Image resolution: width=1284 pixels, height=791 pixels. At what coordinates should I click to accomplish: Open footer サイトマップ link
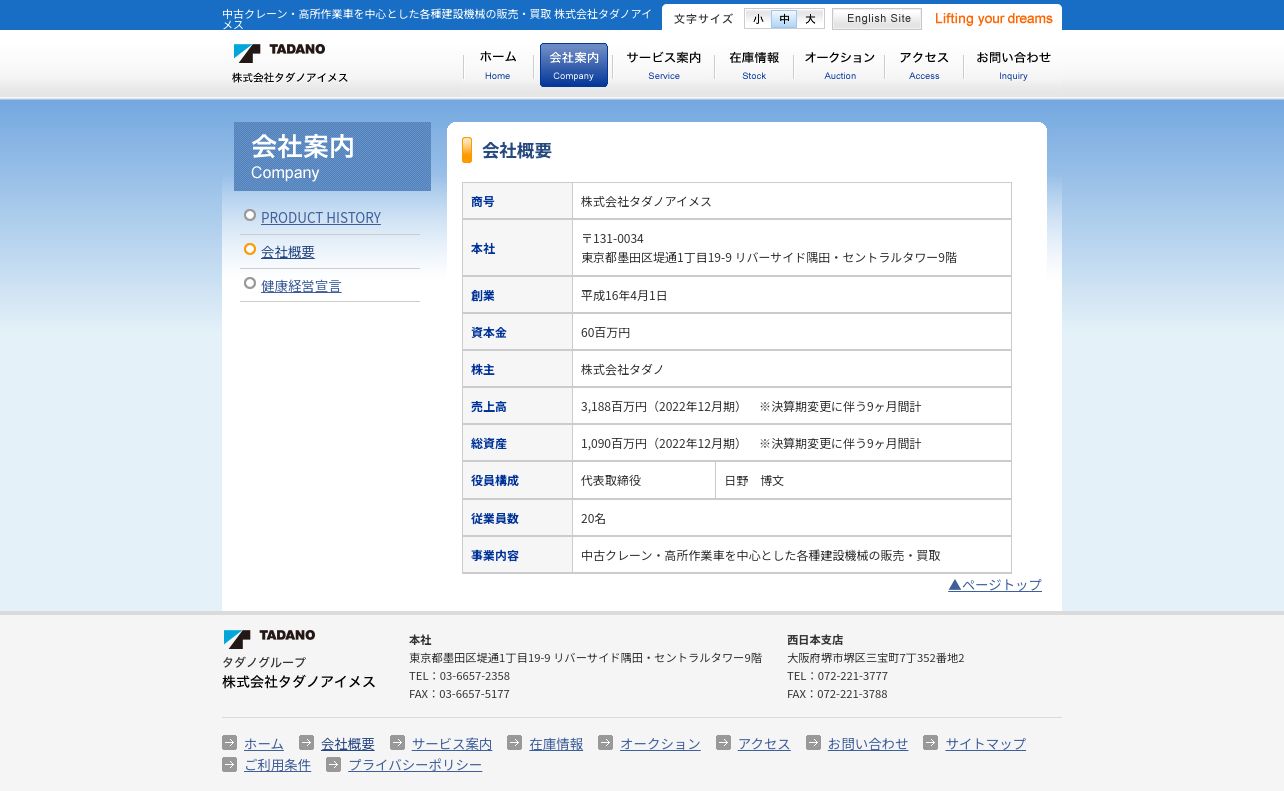pos(985,744)
